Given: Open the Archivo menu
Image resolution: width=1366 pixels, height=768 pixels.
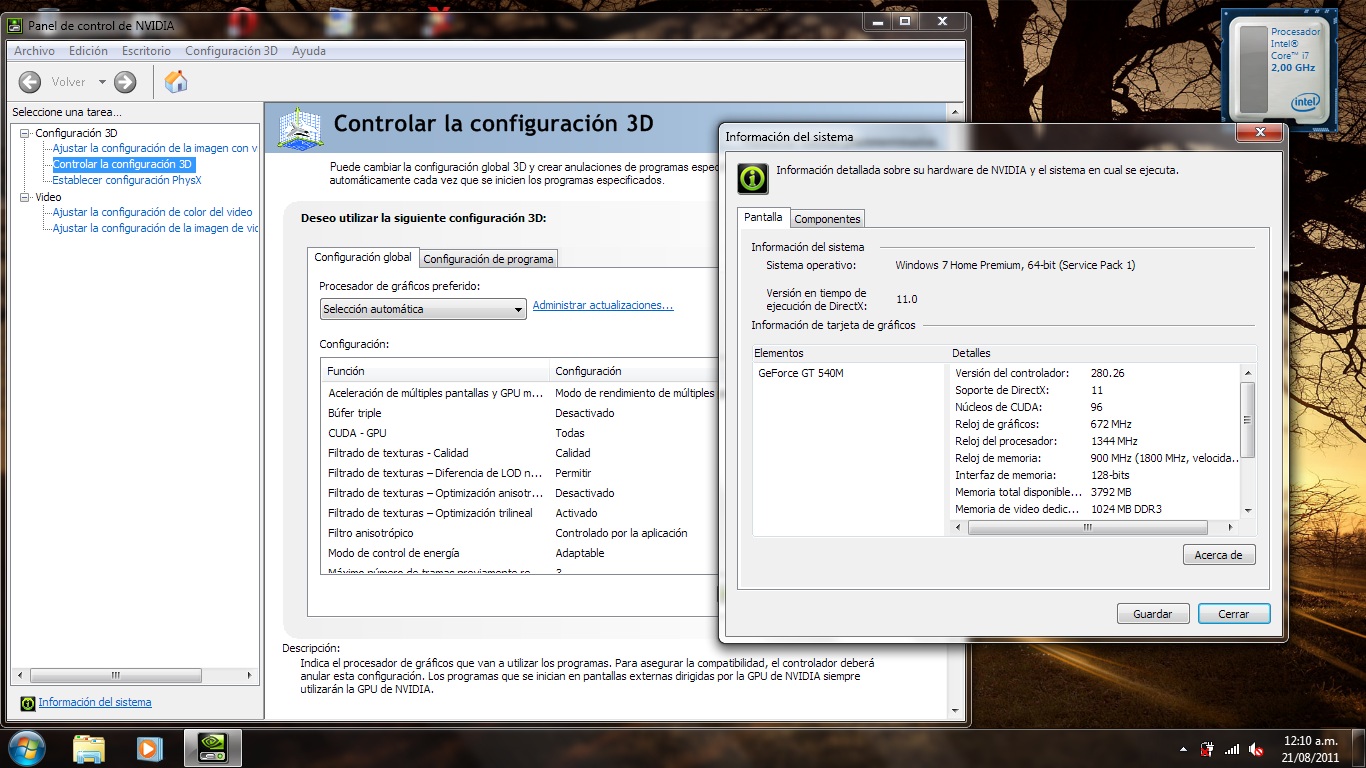Looking at the screenshot, I should (34, 51).
